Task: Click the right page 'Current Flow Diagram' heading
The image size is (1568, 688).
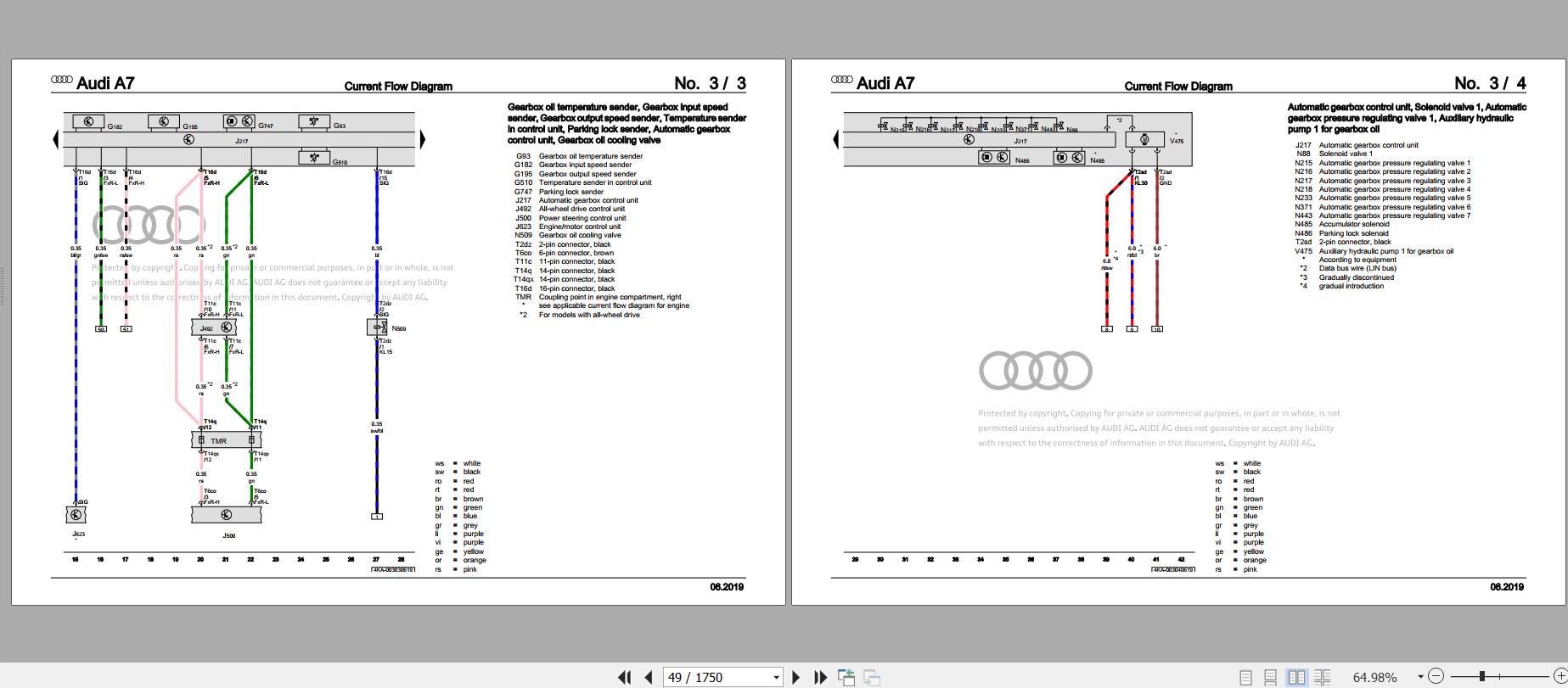Action: click(x=1178, y=87)
